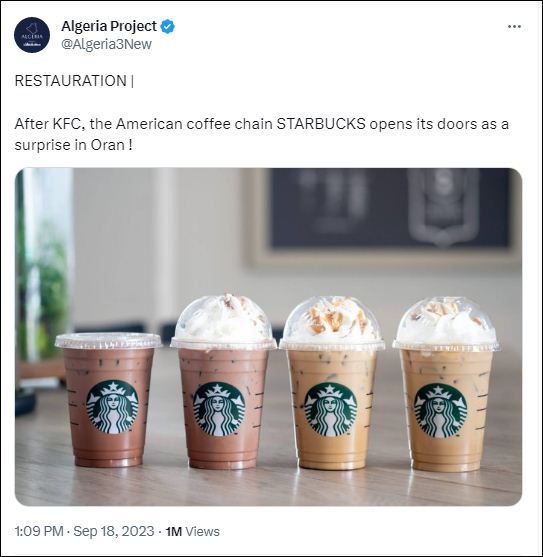The image size is (543, 557).
Task: Click whipped cream dome on second cup
Action: [223, 319]
